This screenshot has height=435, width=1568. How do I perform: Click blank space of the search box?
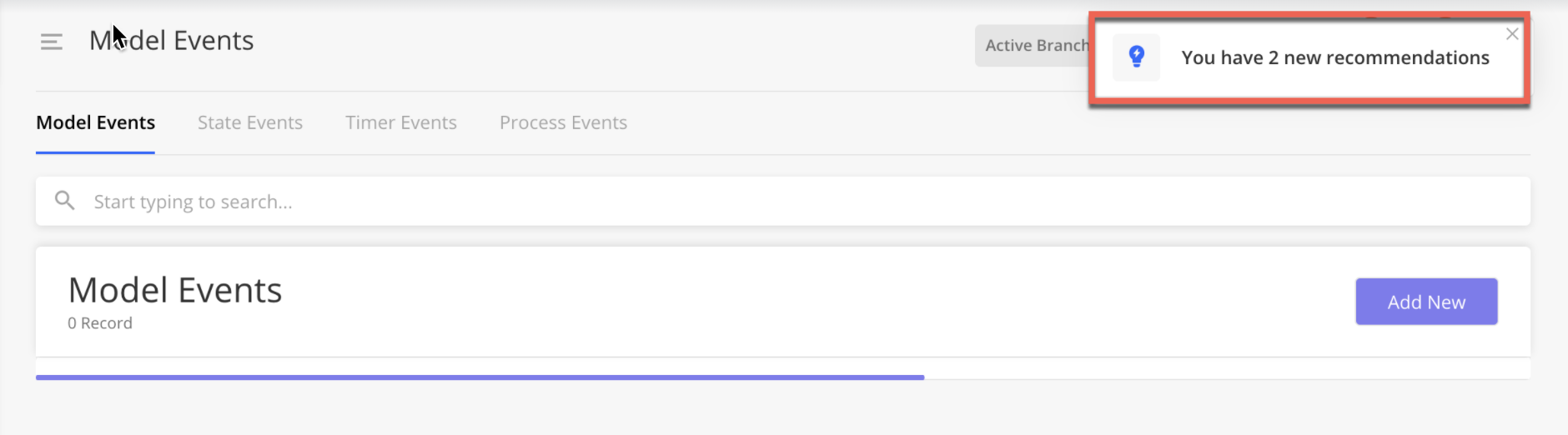[x=917, y=201]
